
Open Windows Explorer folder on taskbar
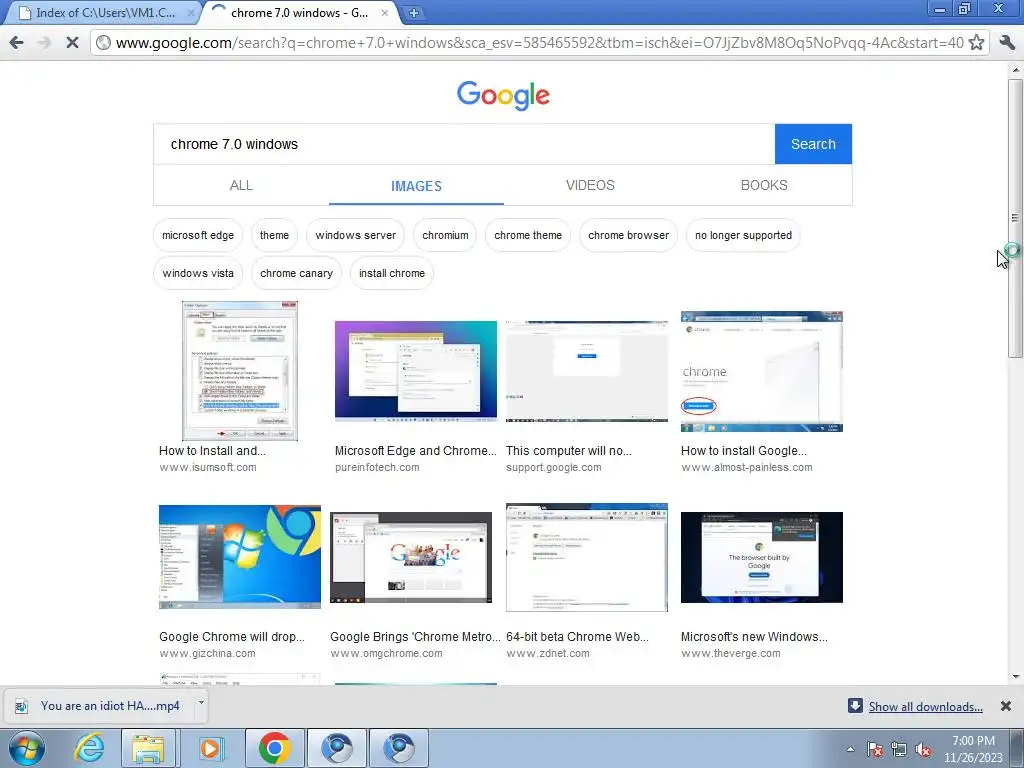coord(148,748)
